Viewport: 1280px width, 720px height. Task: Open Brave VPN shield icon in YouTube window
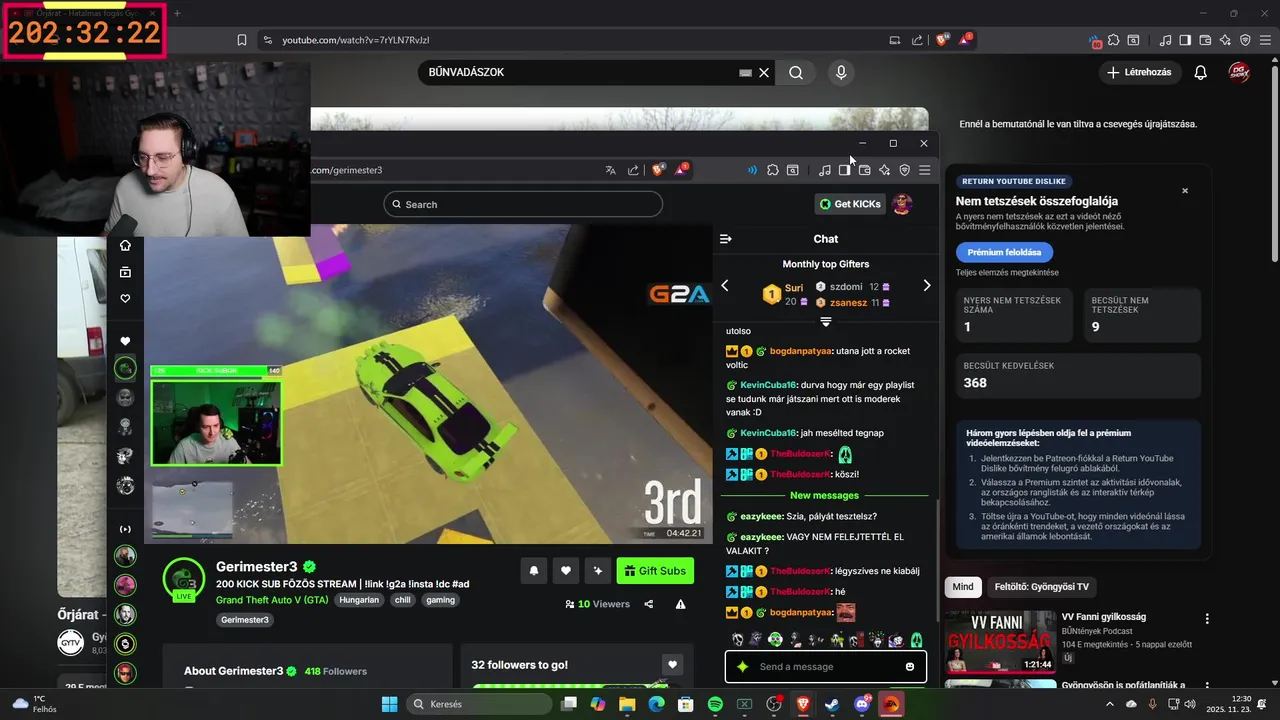[x=1245, y=40]
